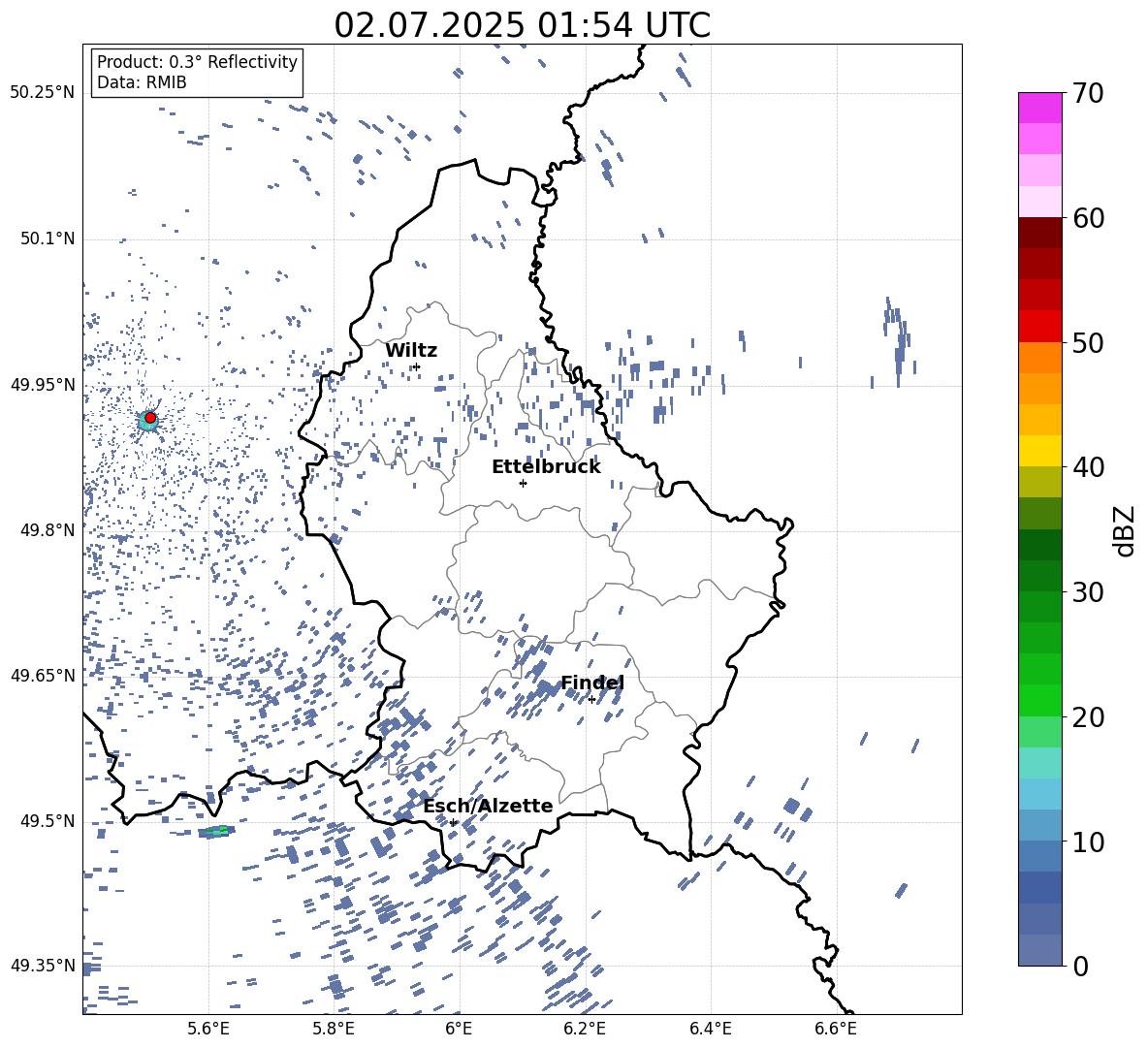Viewport: 1148px width, 1048px height.
Task: Click the 5.8°E longitude label
Action: tap(334, 1029)
